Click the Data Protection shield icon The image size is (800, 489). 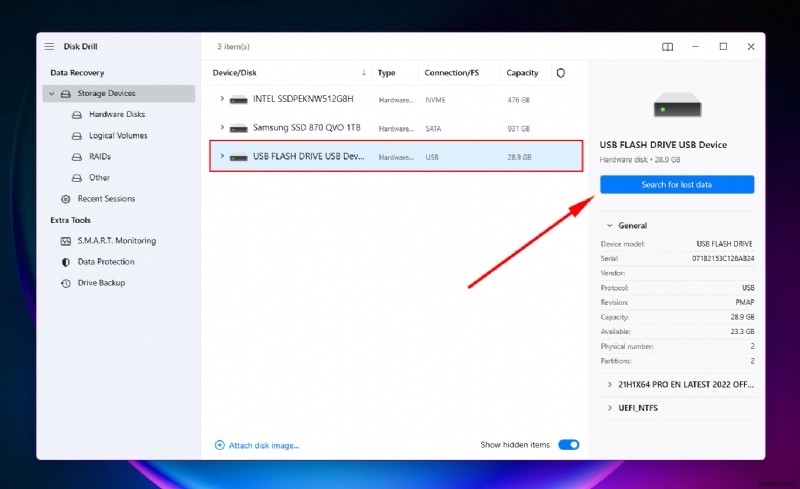tap(66, 262)
